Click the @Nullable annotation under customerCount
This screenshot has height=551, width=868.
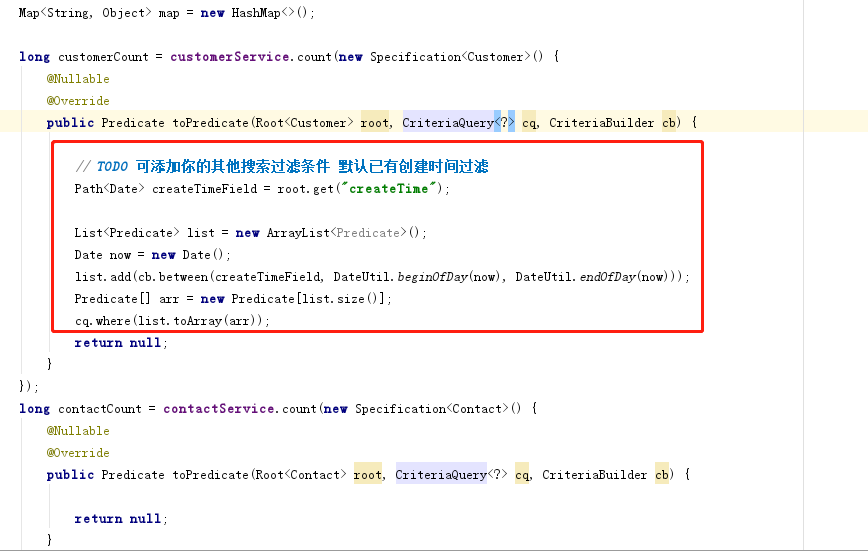[78, 79]
